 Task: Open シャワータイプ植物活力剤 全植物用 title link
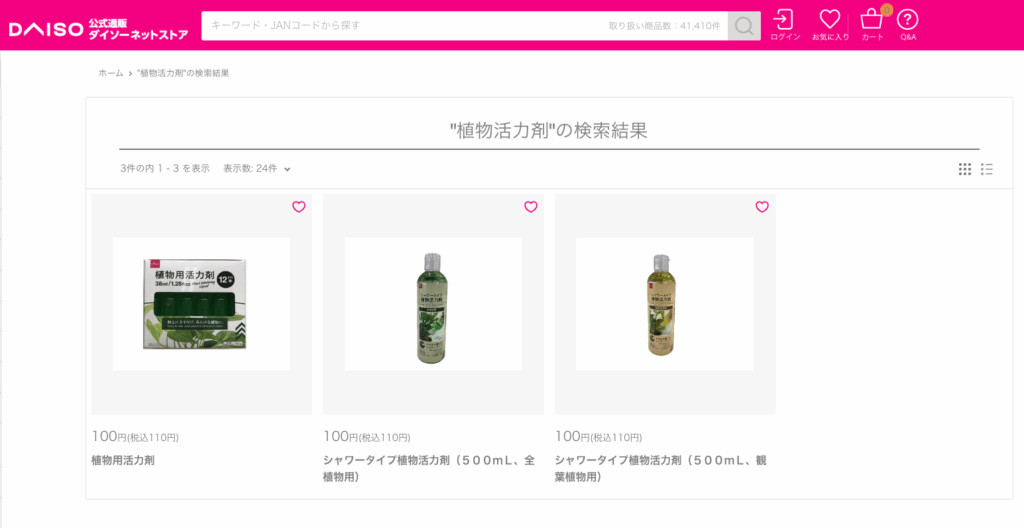pyautogui.click(x=429, y=469)
